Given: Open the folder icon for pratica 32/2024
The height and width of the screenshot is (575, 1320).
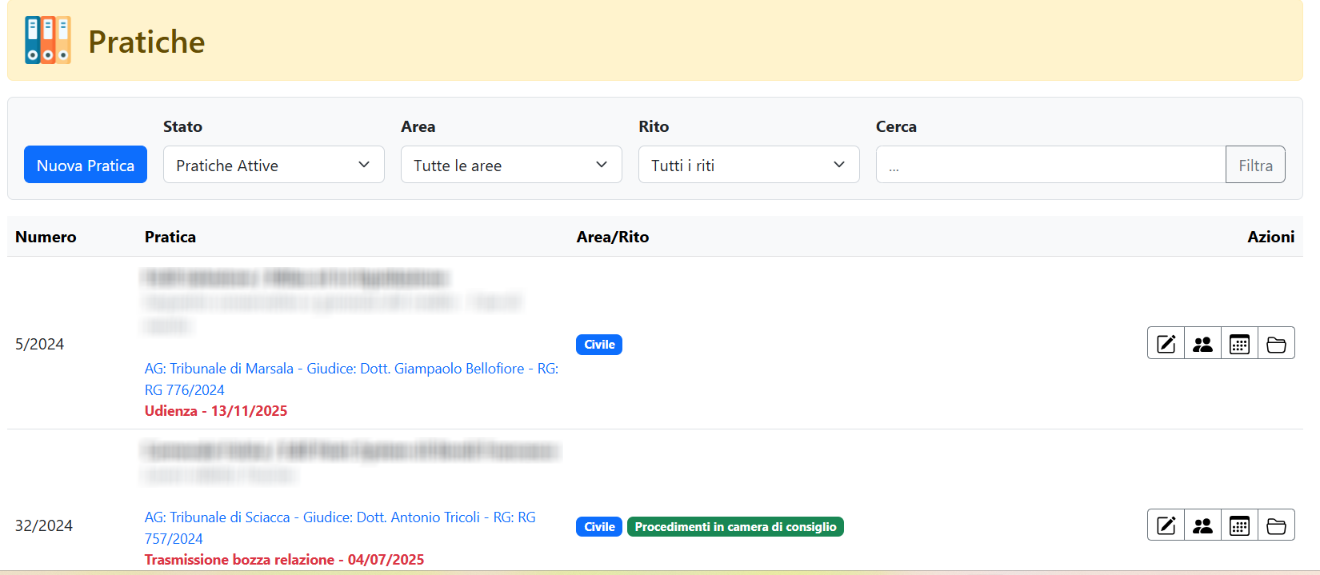Looking at the screenshot, I should click(1276, 525).
